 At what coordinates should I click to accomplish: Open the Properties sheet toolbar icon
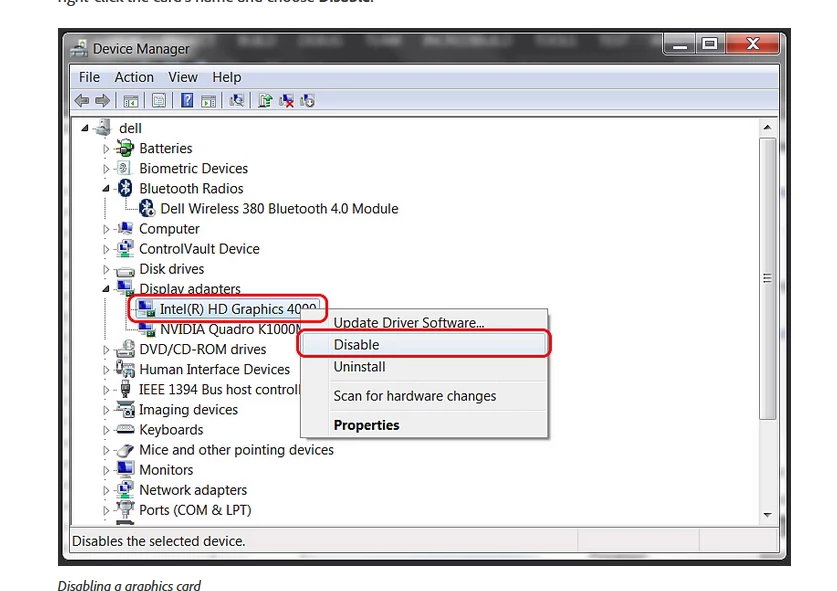click(x=159, y=100)
